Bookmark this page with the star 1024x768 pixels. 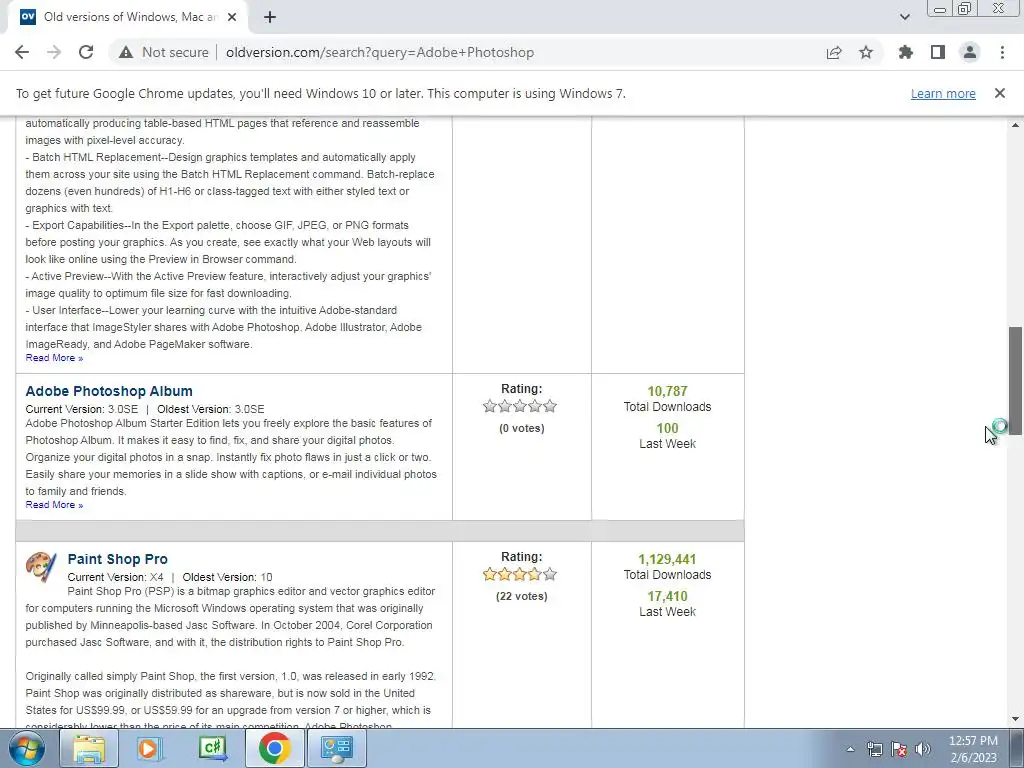coord(866,52)
